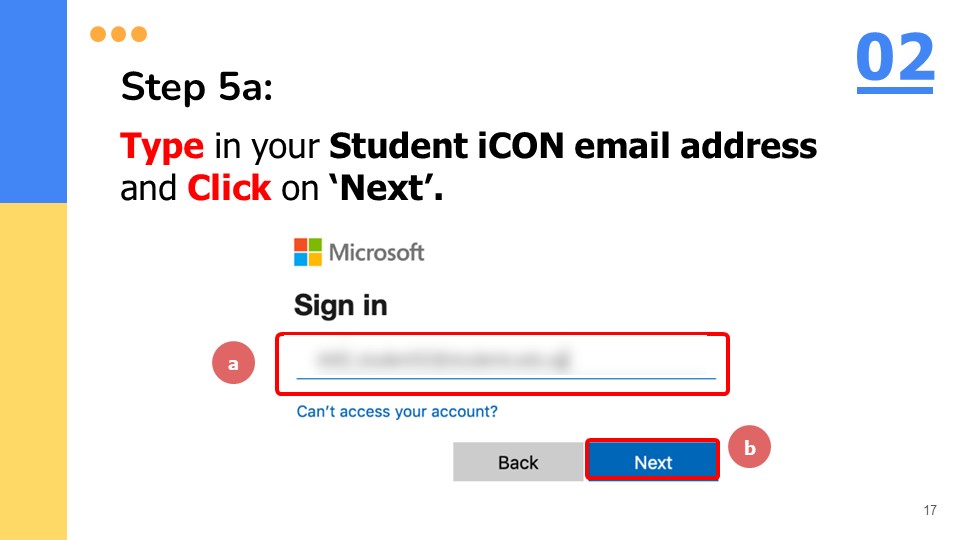The image size is (960, 540).
Task: Click the green square of the Microsoft logo
Action: (315, 245)
